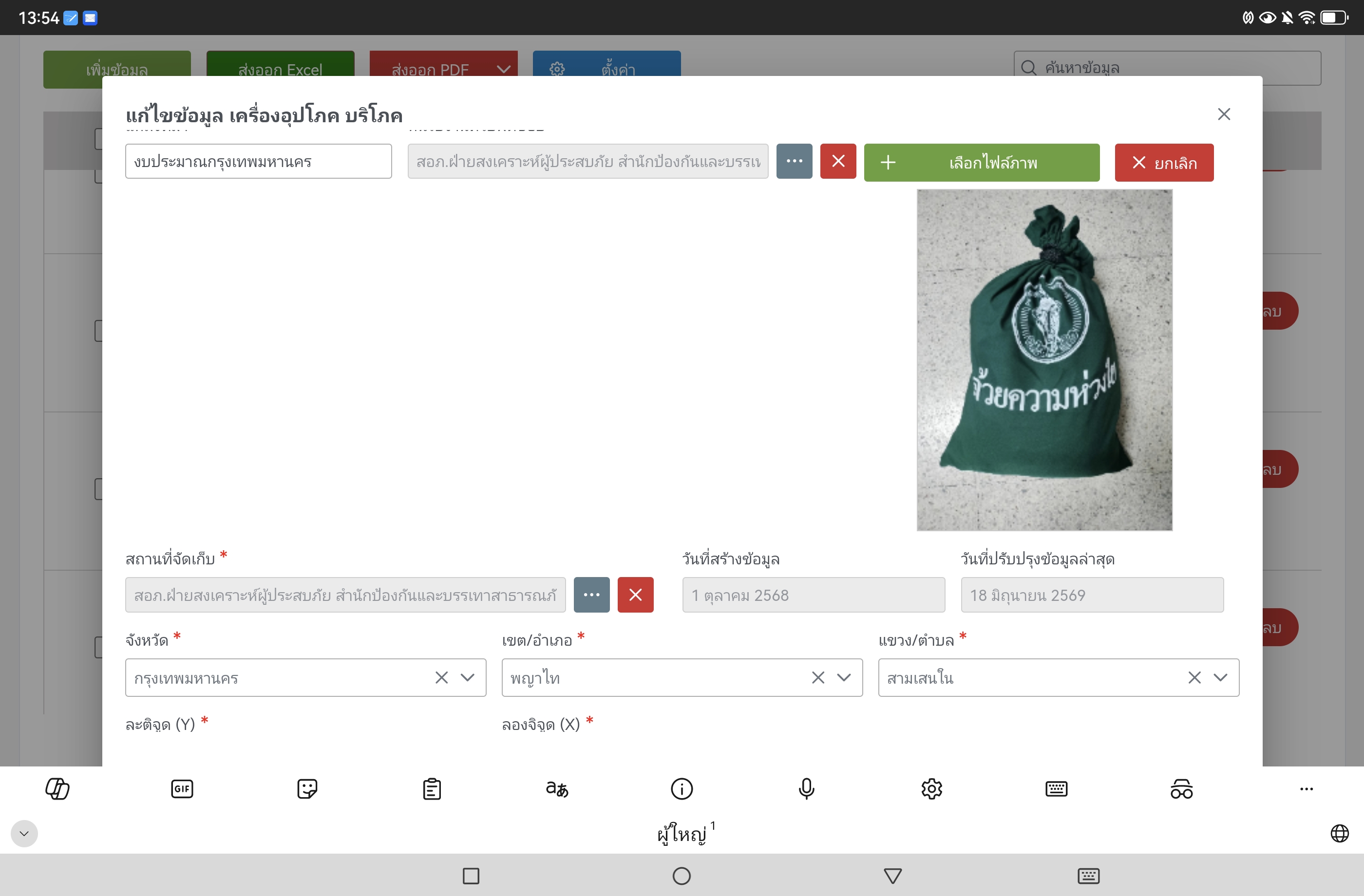Click the สถานที่จัดเก็บ storage location field
The width and height of the screenshot is (1364, 896).
tap(345, 595)
